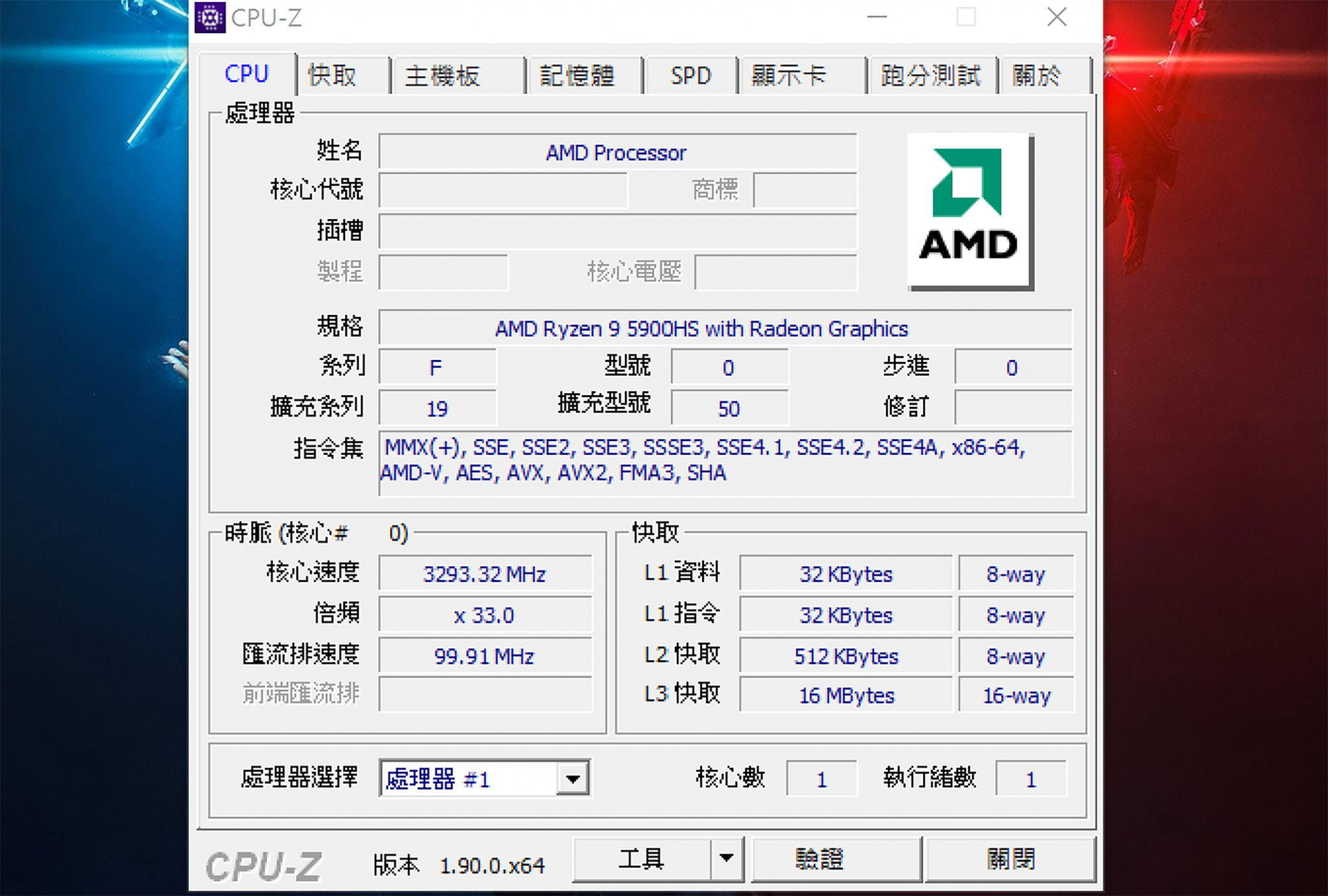Screen dimensions: 1328x896
Task: Click the AMD logo image
Action: [970, 211]
